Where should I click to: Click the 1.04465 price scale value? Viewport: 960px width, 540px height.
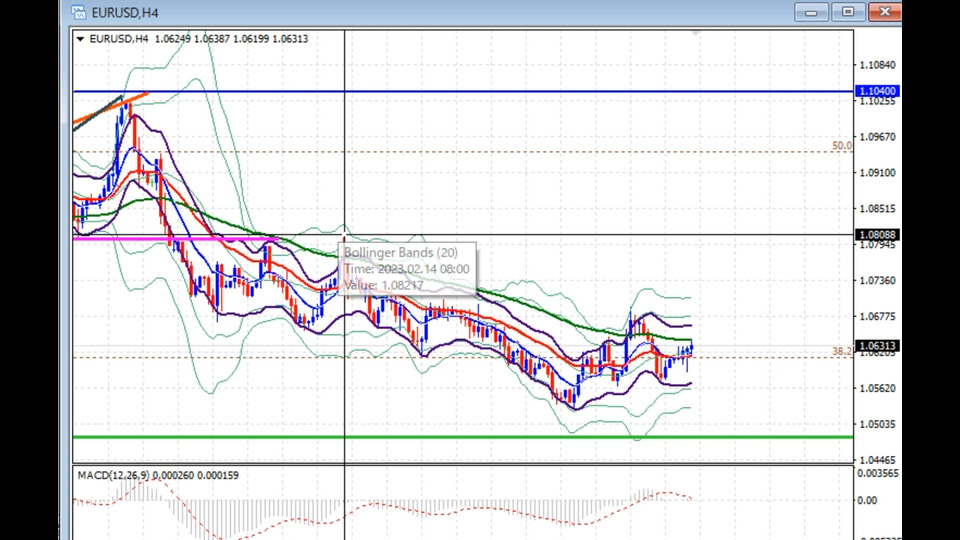coord(877,460)
